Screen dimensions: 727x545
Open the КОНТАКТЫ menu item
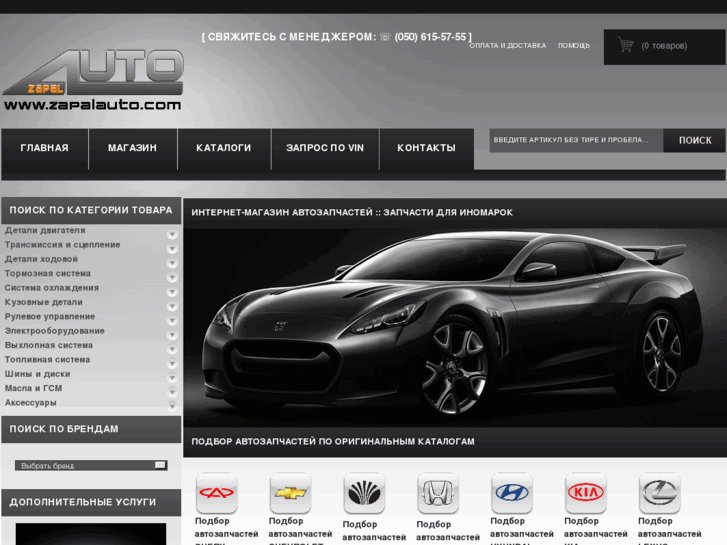click(427, 148)
